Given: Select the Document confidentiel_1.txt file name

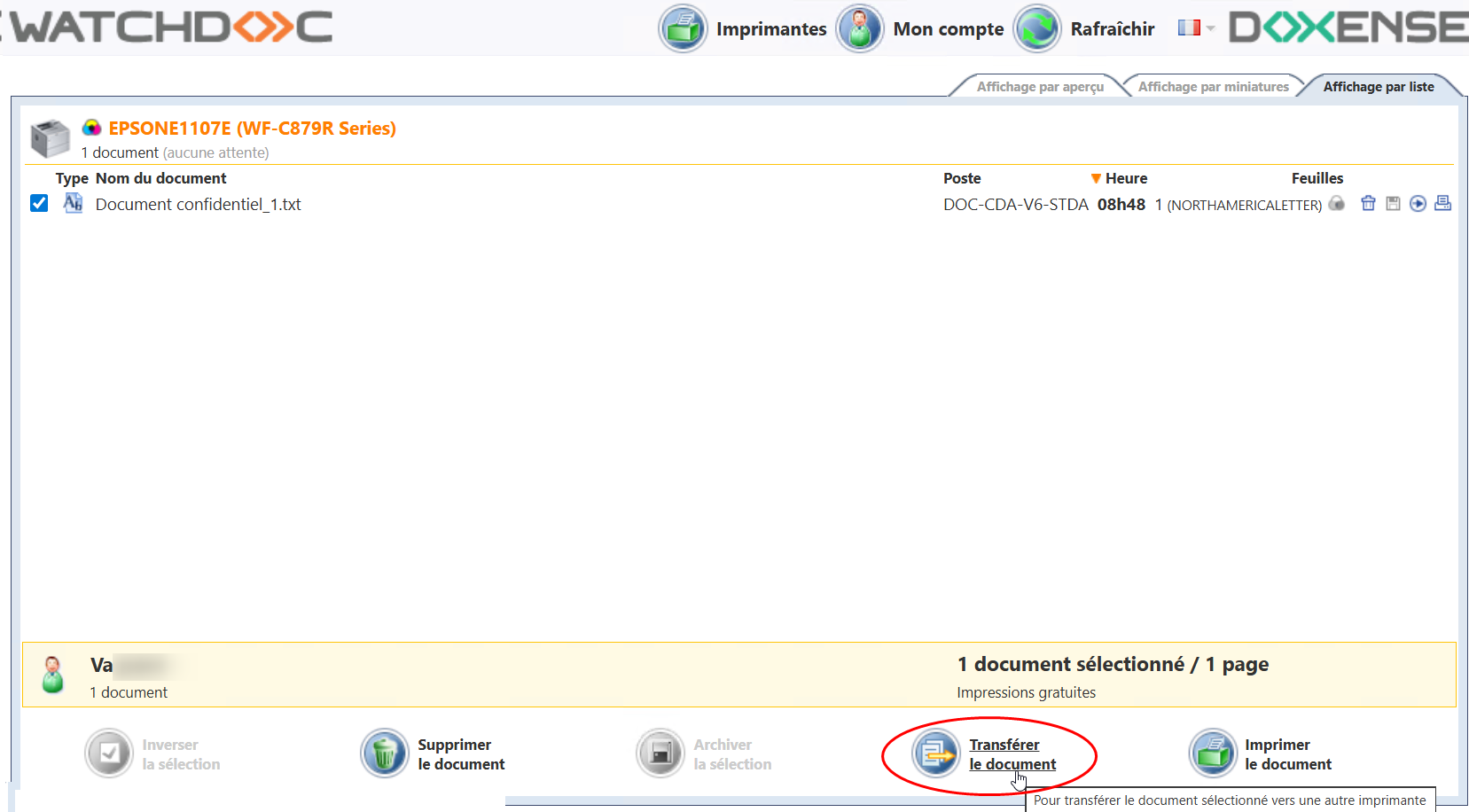Looking at the screenshot, I should (198, 205).
